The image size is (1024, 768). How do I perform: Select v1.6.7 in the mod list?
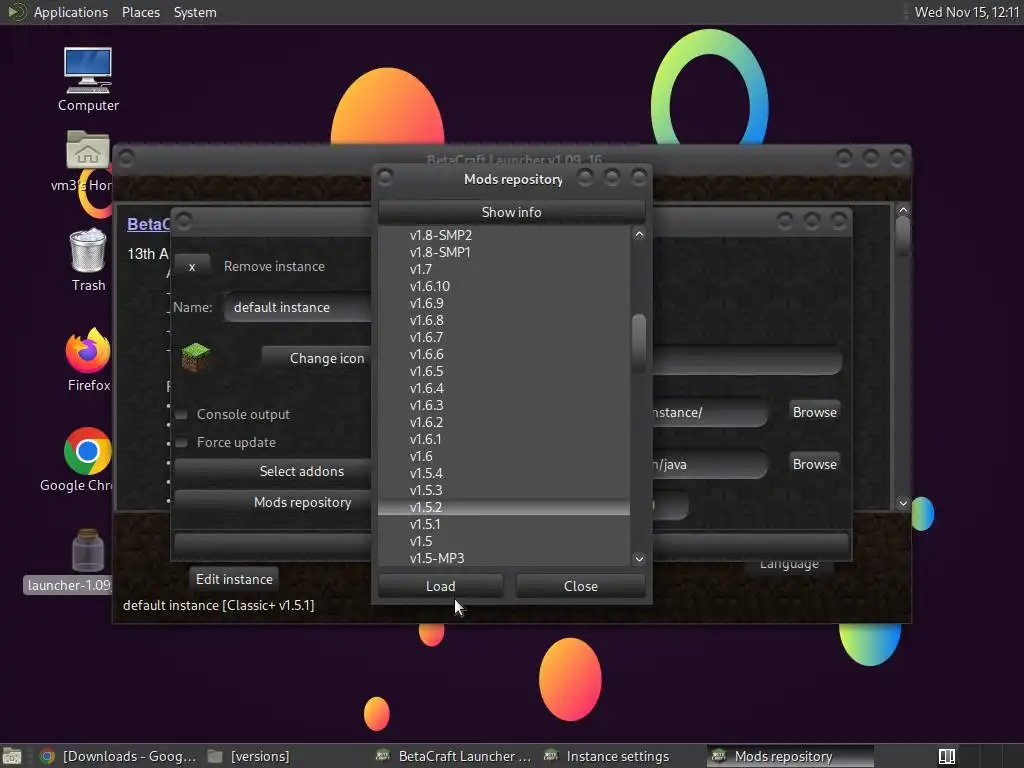click(504, 337)
